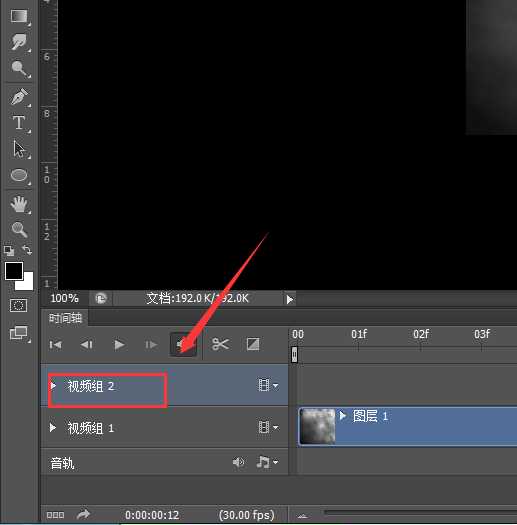Select the Horizontal Type tool
Screen dimensions: 517x525
pyautogui.click(x=19, y=123)
